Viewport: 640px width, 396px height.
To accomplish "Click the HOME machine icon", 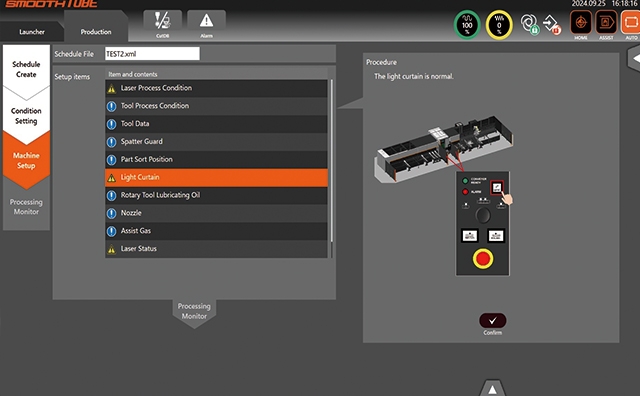I will point(581,24).
